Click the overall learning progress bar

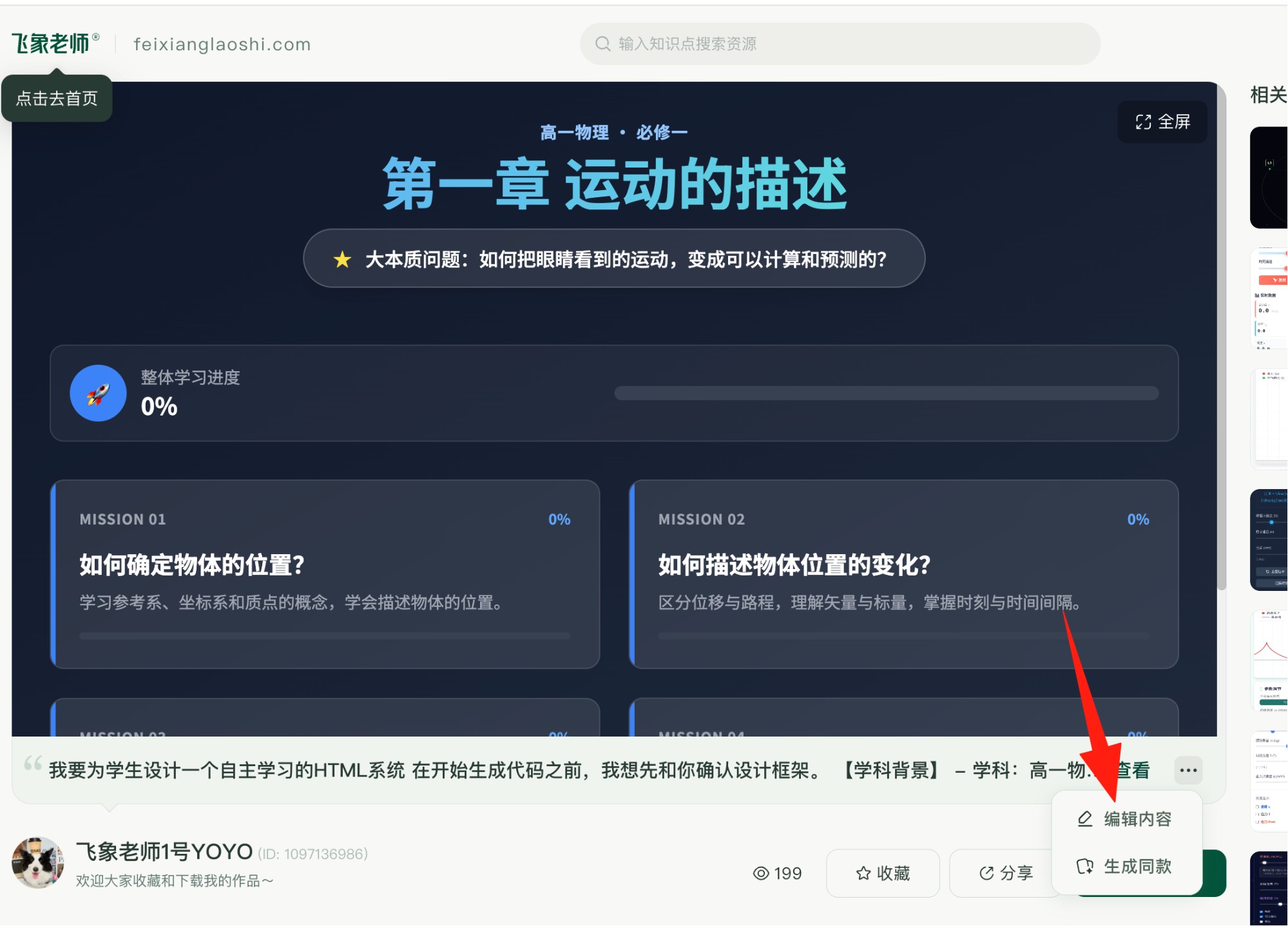tap(886, 393)
